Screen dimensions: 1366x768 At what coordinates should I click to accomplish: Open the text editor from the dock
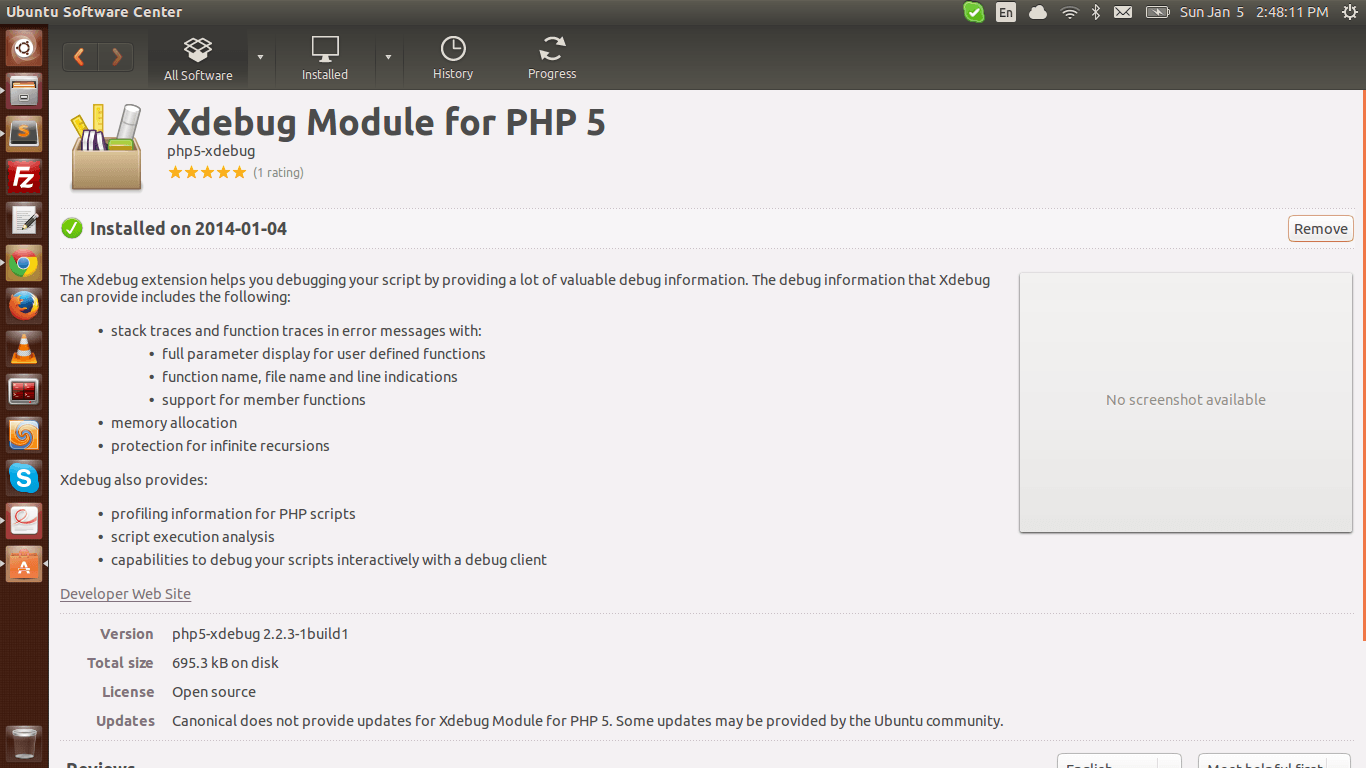pyautogui.click(x=24, y=220)
